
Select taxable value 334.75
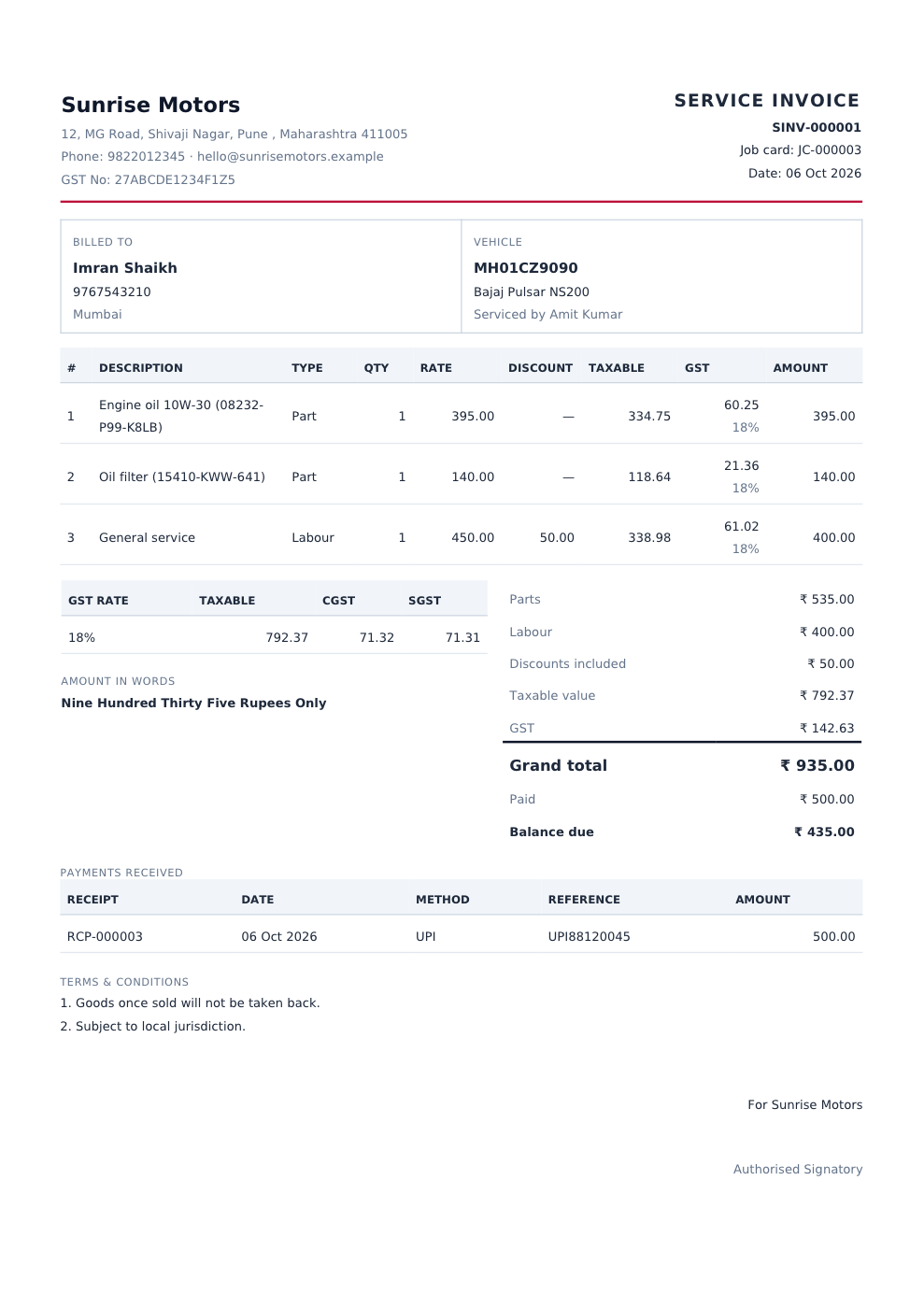[x=649, y=416]
